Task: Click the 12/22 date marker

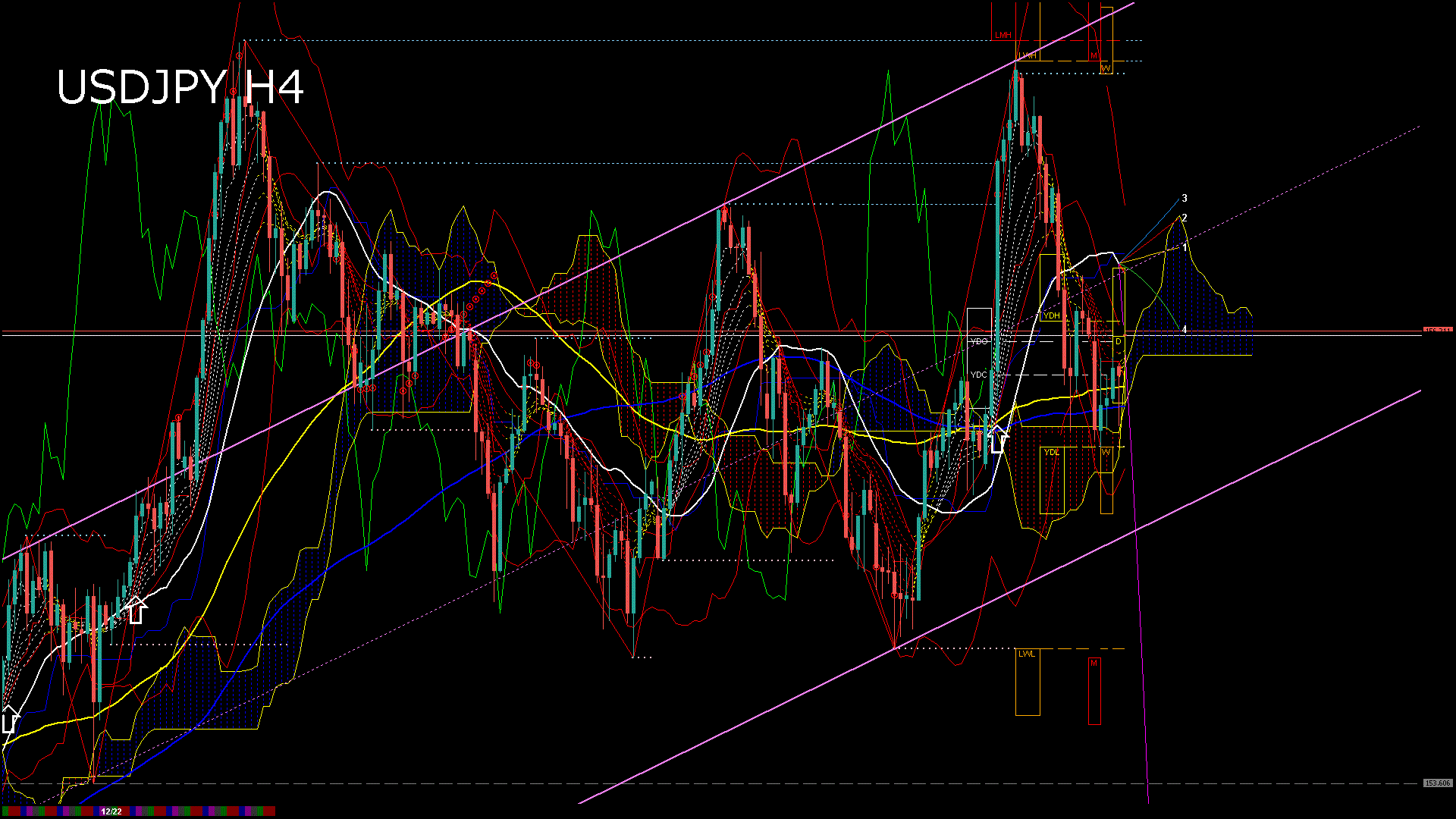Action: pos(111,811)
